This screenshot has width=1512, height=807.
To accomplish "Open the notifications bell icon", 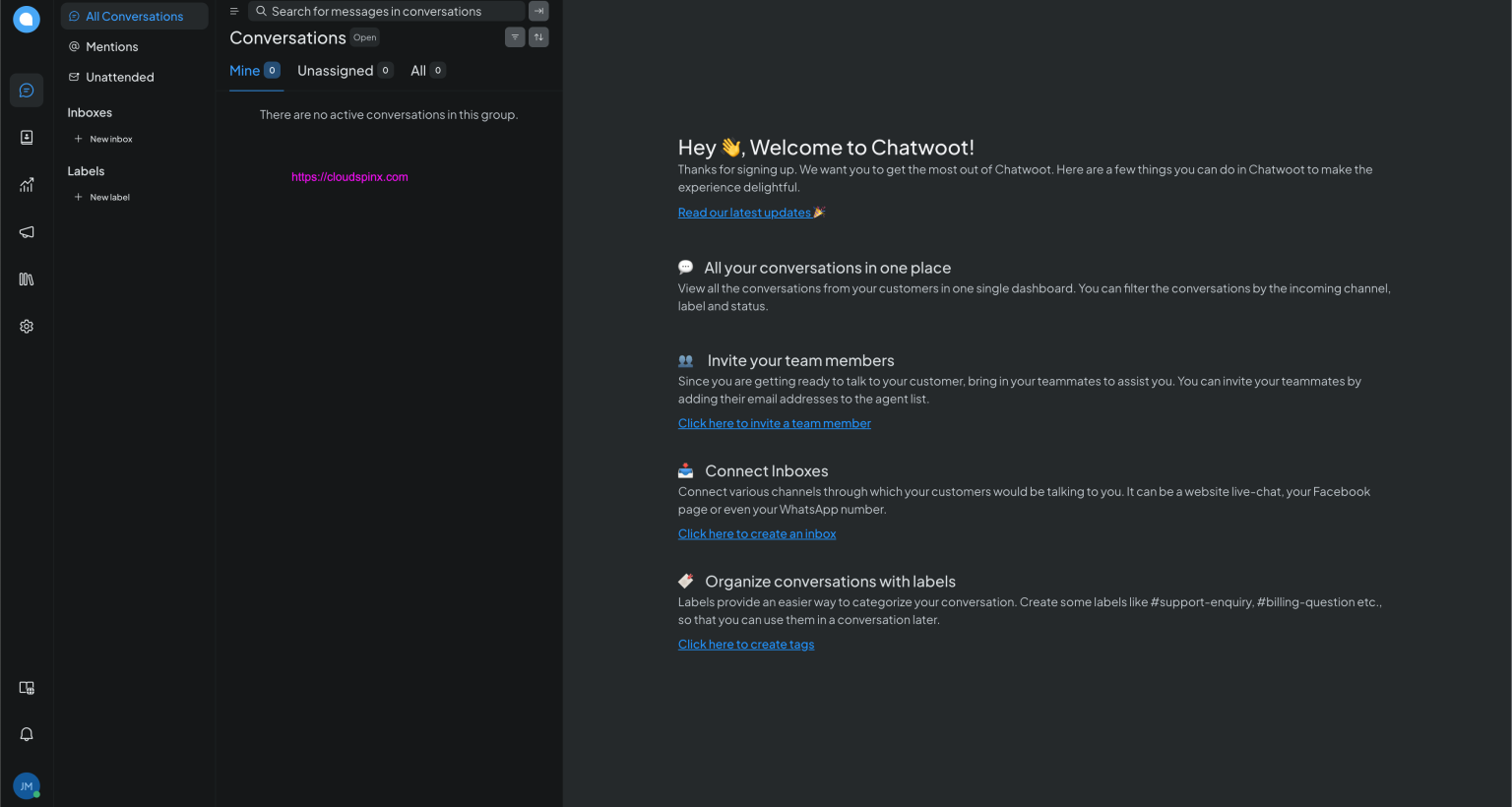I will 26,733.
